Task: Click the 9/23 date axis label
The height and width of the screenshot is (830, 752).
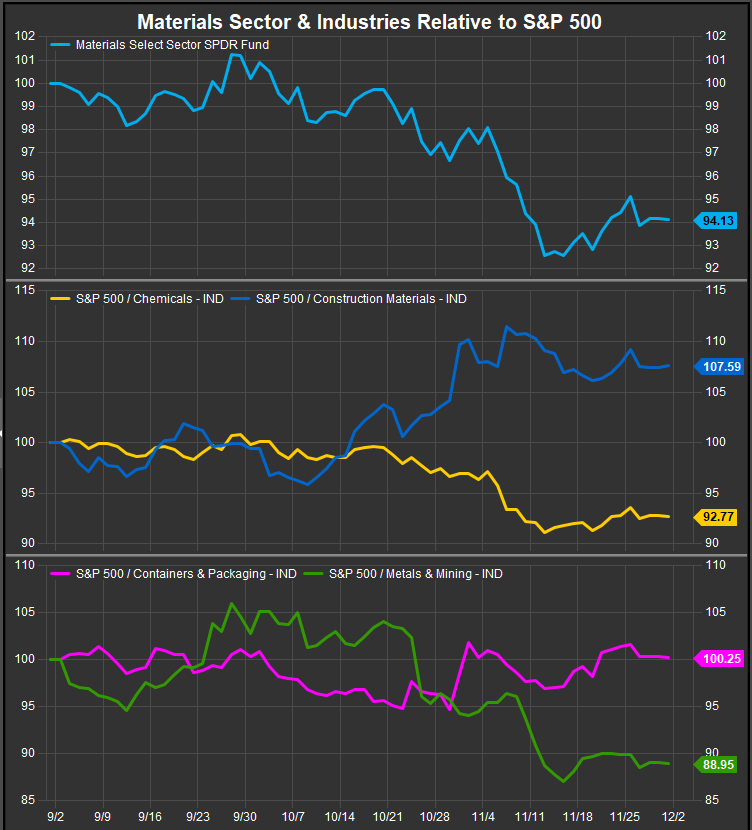Action: coord(198,817)
